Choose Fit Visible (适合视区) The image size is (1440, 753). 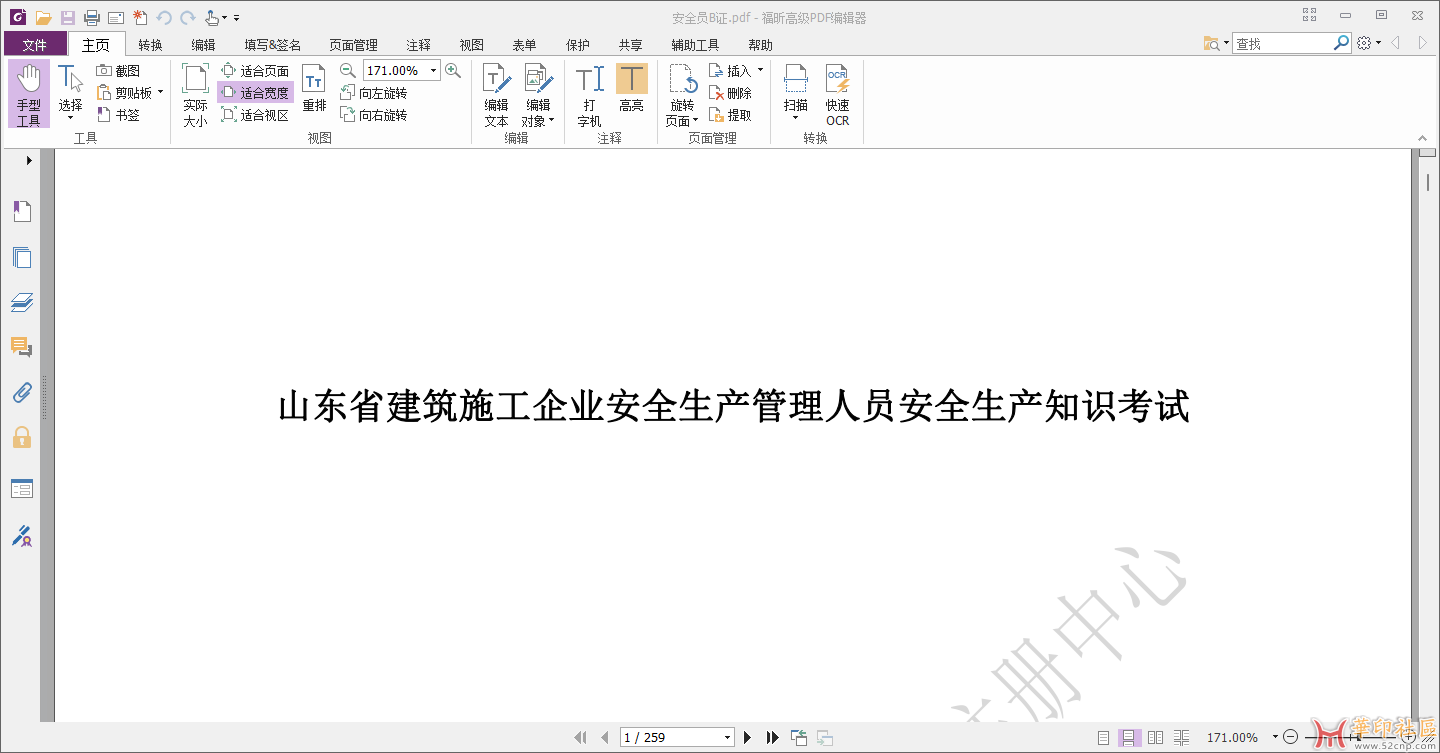(255, 115)
